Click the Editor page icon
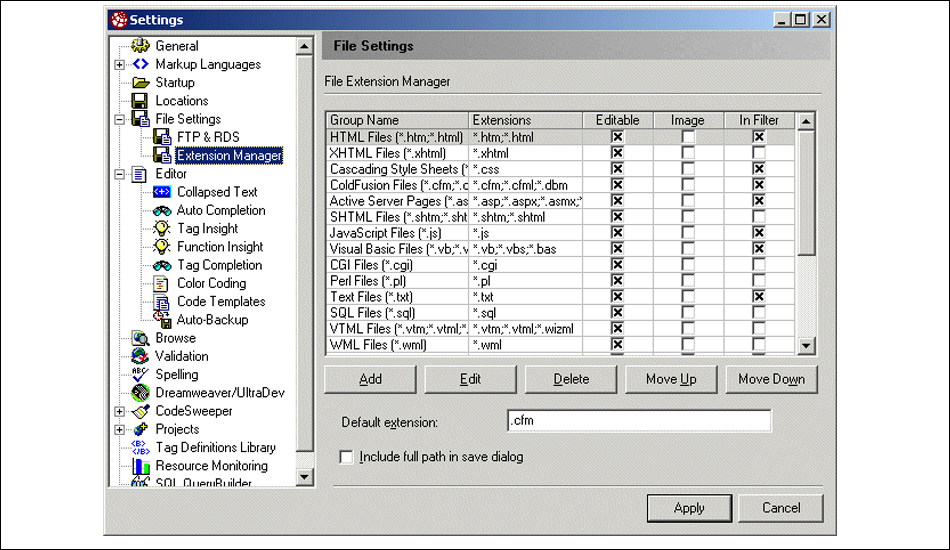950x550 pixels. click(139, 174)
